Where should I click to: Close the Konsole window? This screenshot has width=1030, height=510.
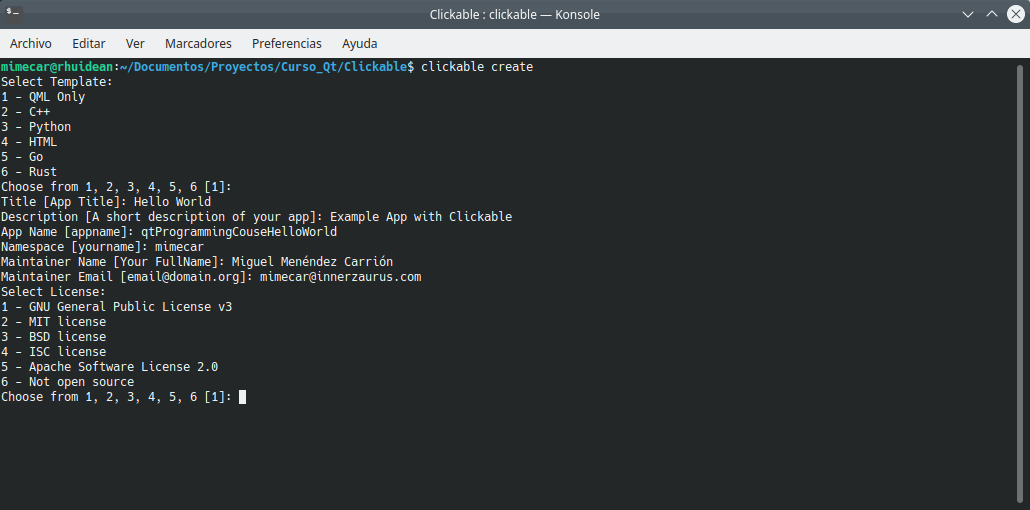(1014, 14)
